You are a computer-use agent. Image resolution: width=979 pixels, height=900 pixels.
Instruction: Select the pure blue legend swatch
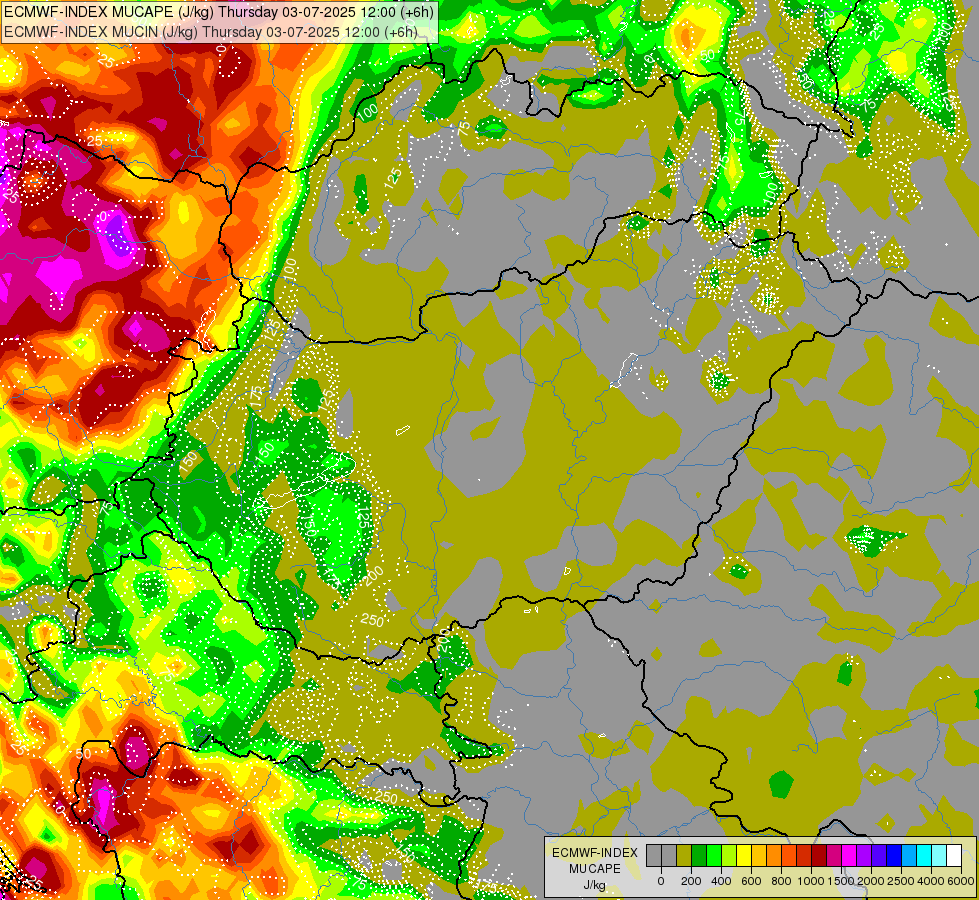tap(895, 856)
